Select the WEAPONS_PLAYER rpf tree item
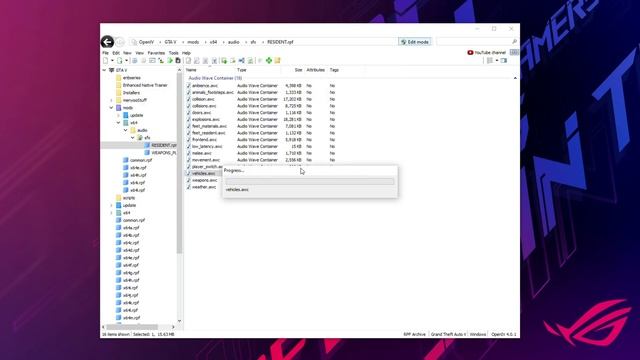 click(164, 153)
